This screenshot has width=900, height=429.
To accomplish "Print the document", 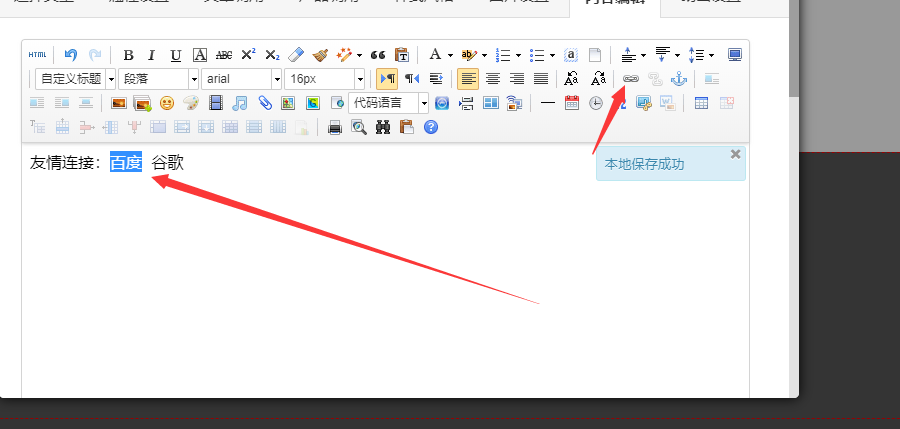I will click(335, 127).
